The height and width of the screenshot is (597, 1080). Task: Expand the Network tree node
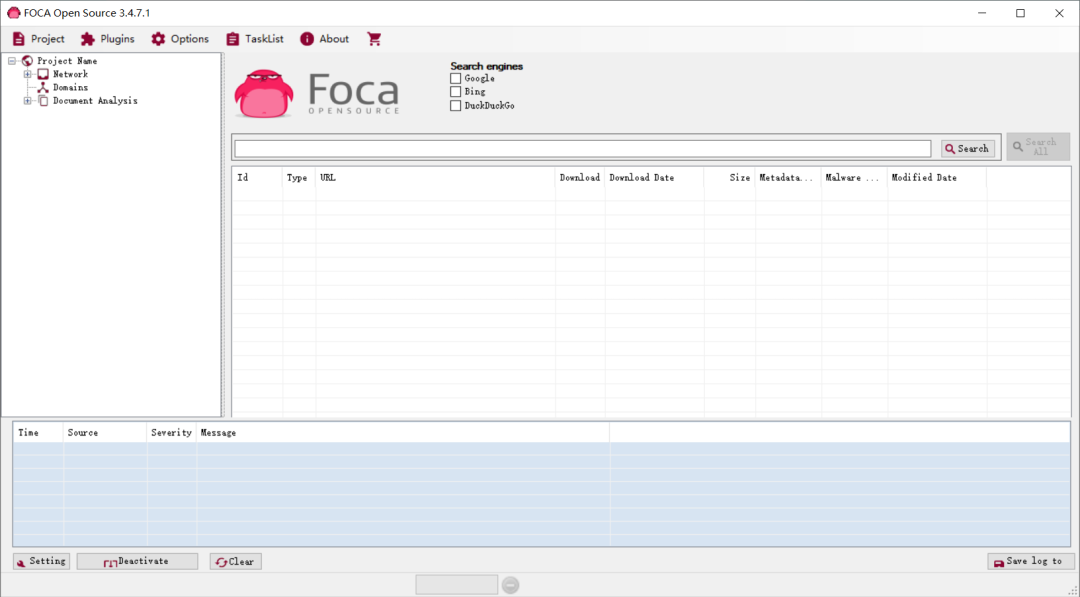click(28, 74)
